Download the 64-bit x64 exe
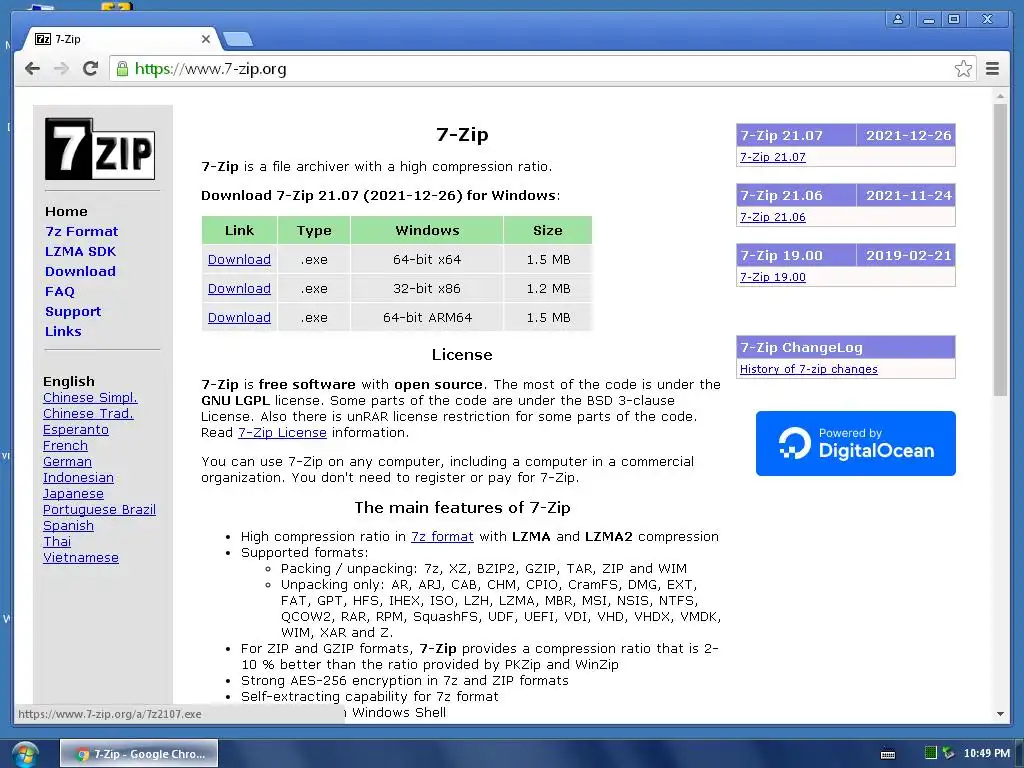 point(239,259)
